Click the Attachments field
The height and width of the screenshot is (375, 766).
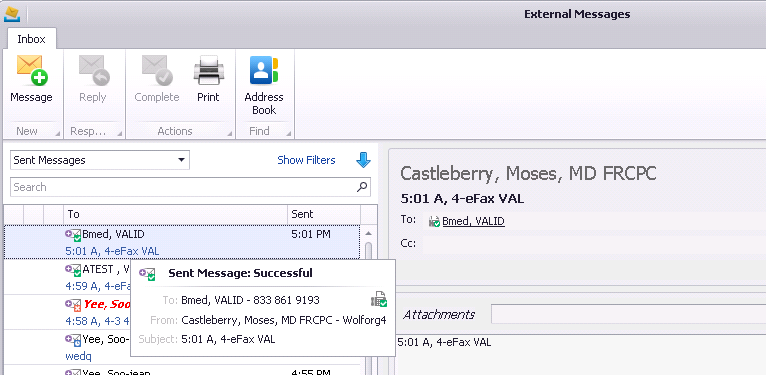coord(628,314)
